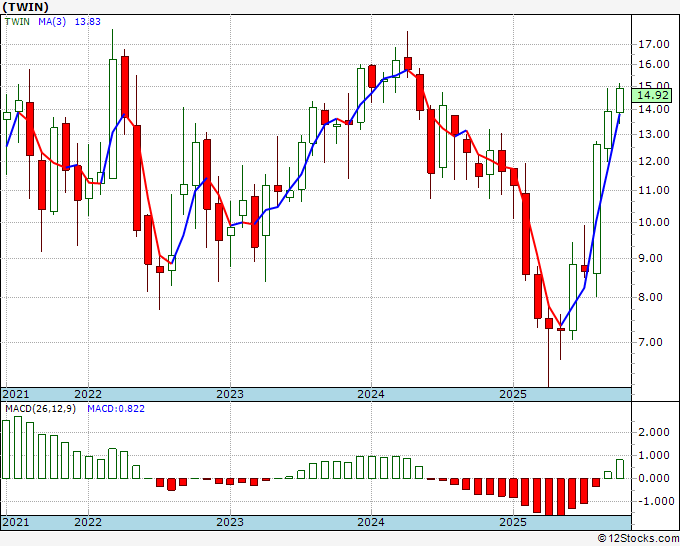Click the 14.00 price axis label
The width and height of the screenshot is (680, 546).
click(x=654, y=109)
